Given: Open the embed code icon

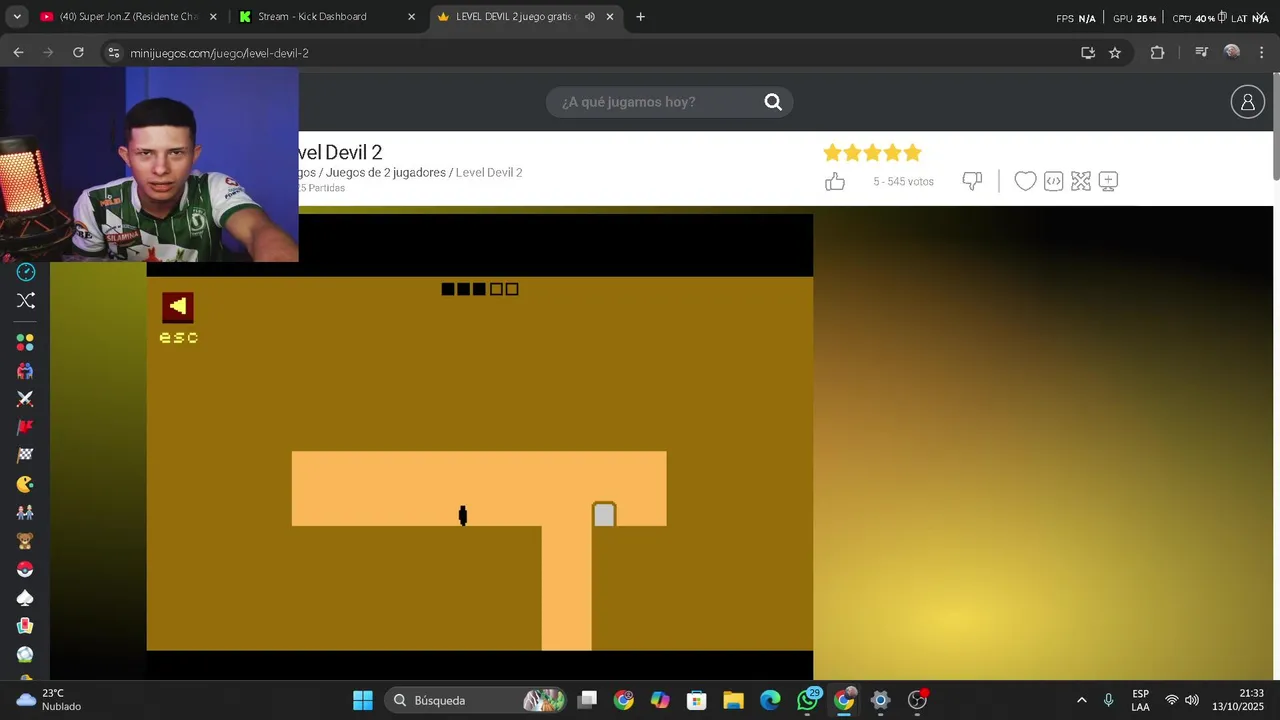Looking at the screenshot, I should (1053, 181).
